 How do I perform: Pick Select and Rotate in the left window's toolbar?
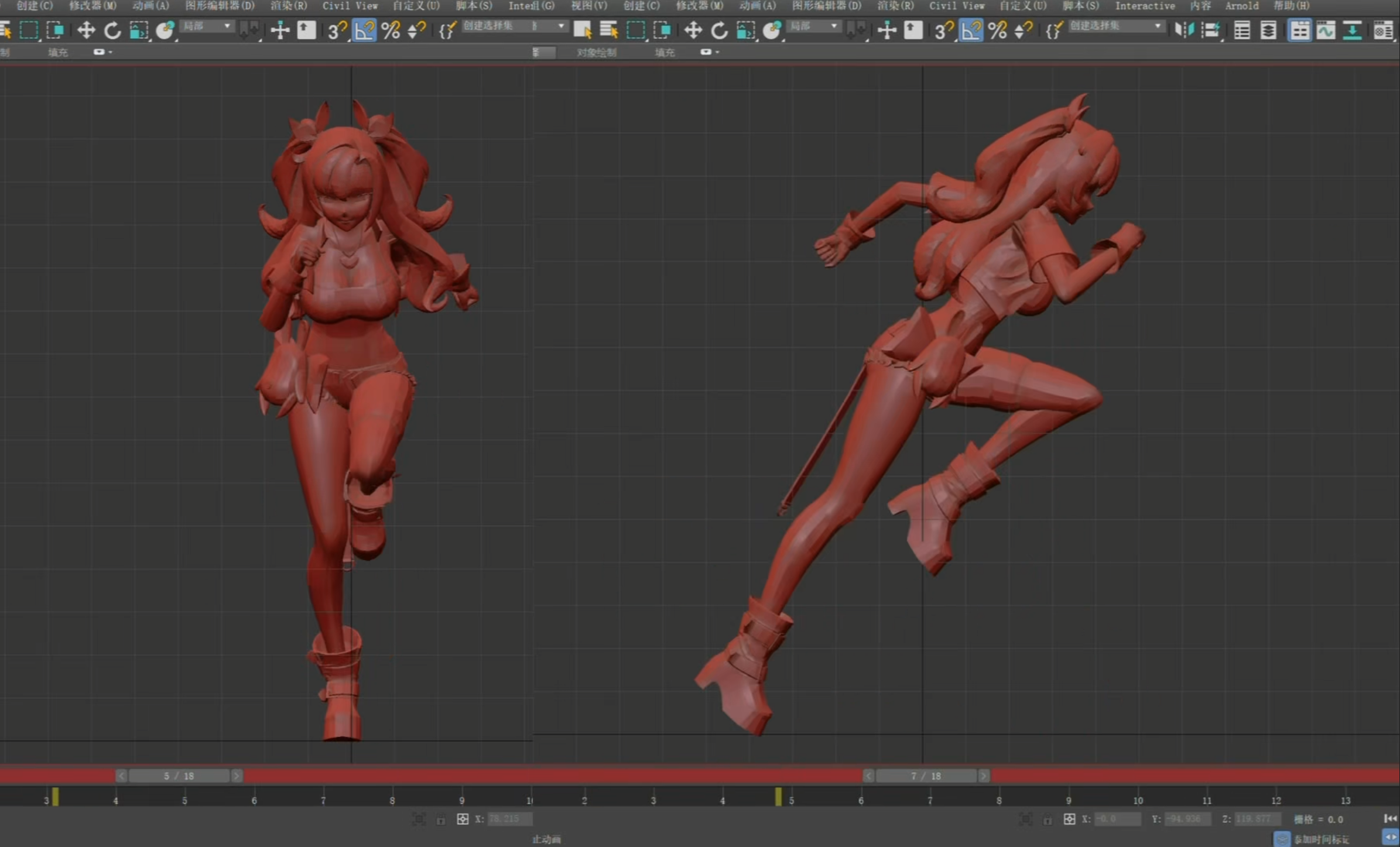(x=112, y=30)
